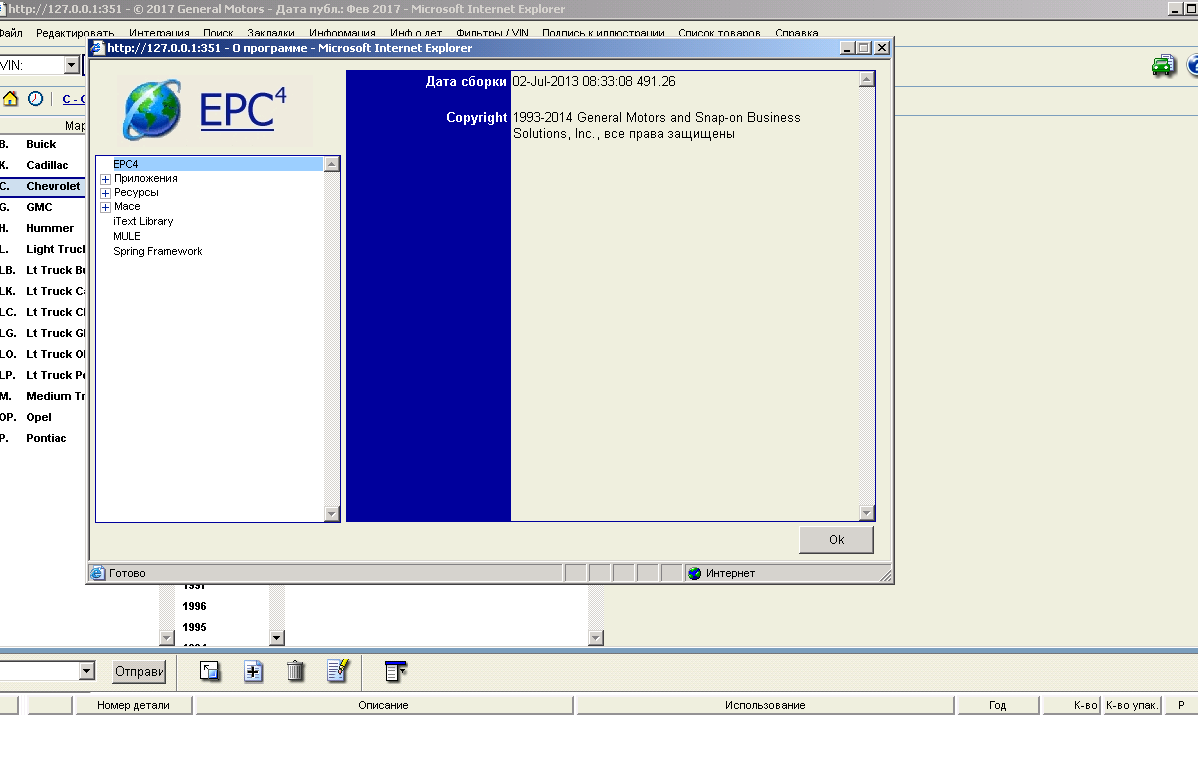Select year 1996 in the year list
The image size is (1198, 764).
(x=194, y=607)
